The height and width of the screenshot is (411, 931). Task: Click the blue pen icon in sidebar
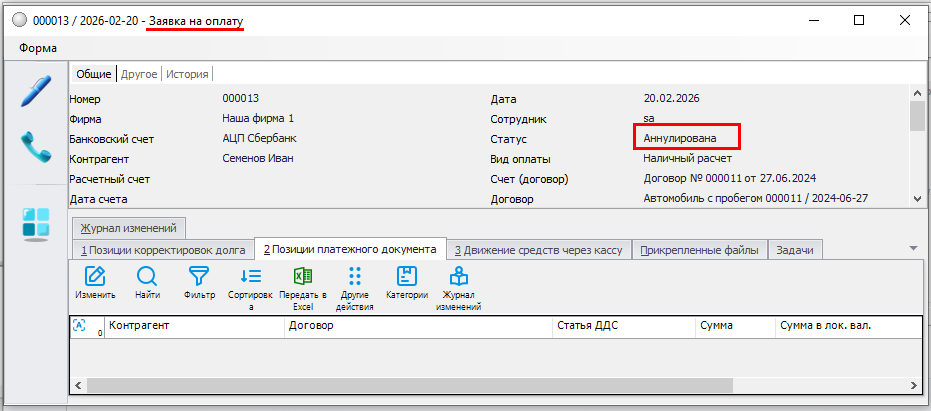pos(35,91)
